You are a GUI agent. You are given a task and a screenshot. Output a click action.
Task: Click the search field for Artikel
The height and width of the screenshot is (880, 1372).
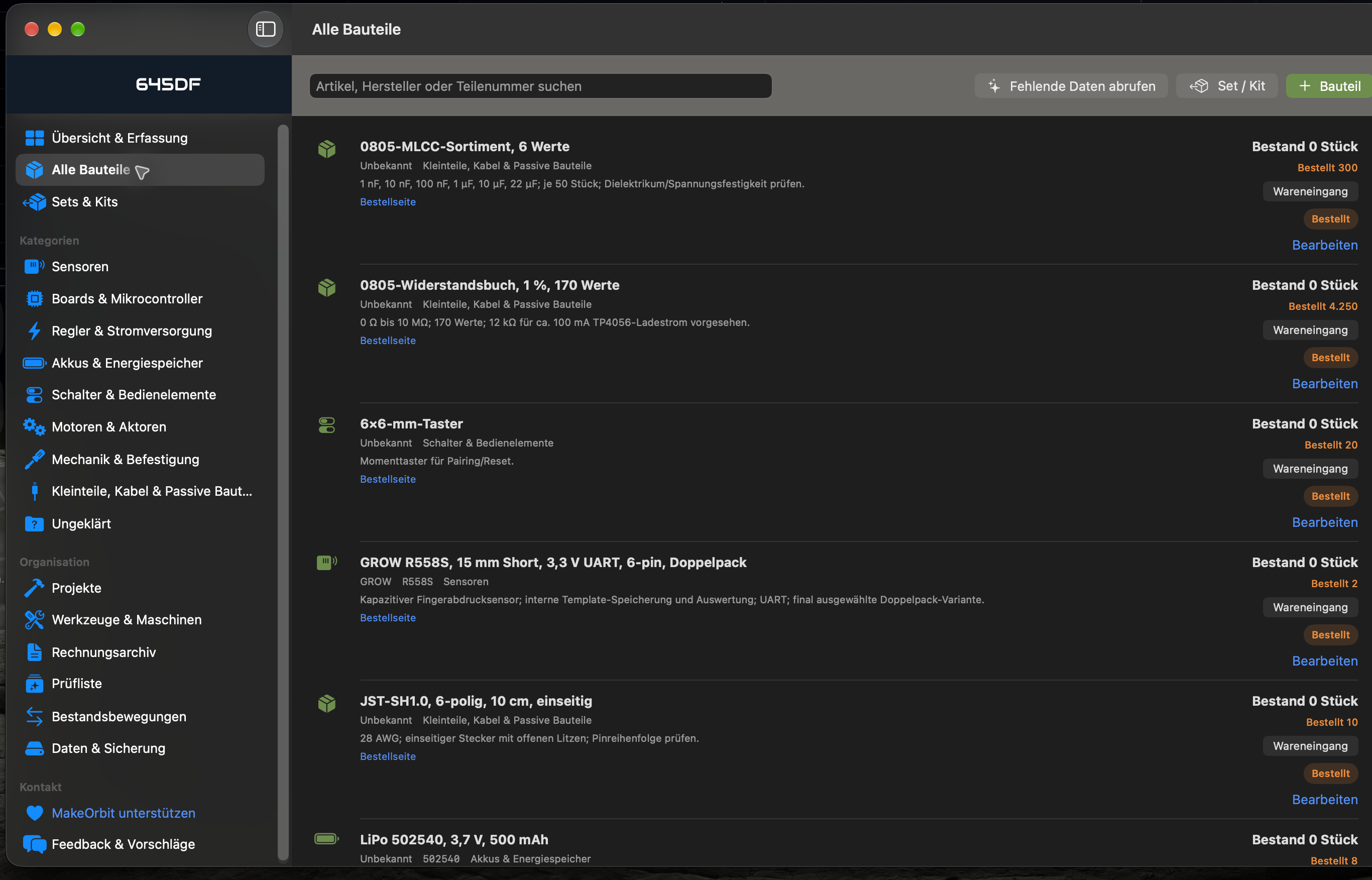(540, 86)
